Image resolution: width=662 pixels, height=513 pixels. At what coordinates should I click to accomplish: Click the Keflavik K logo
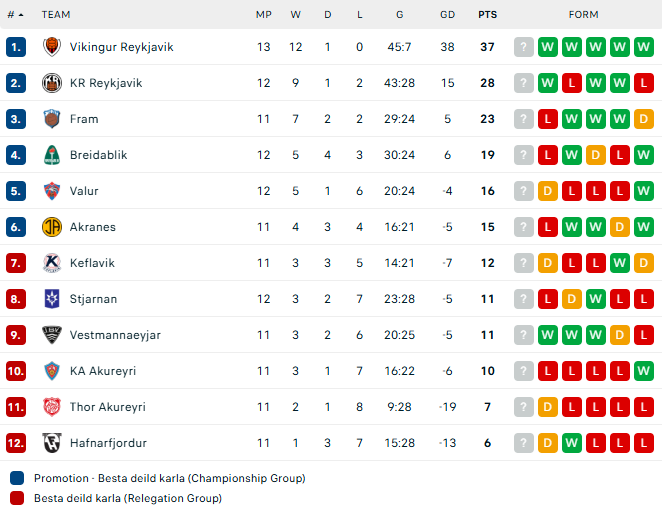(52, 263)
